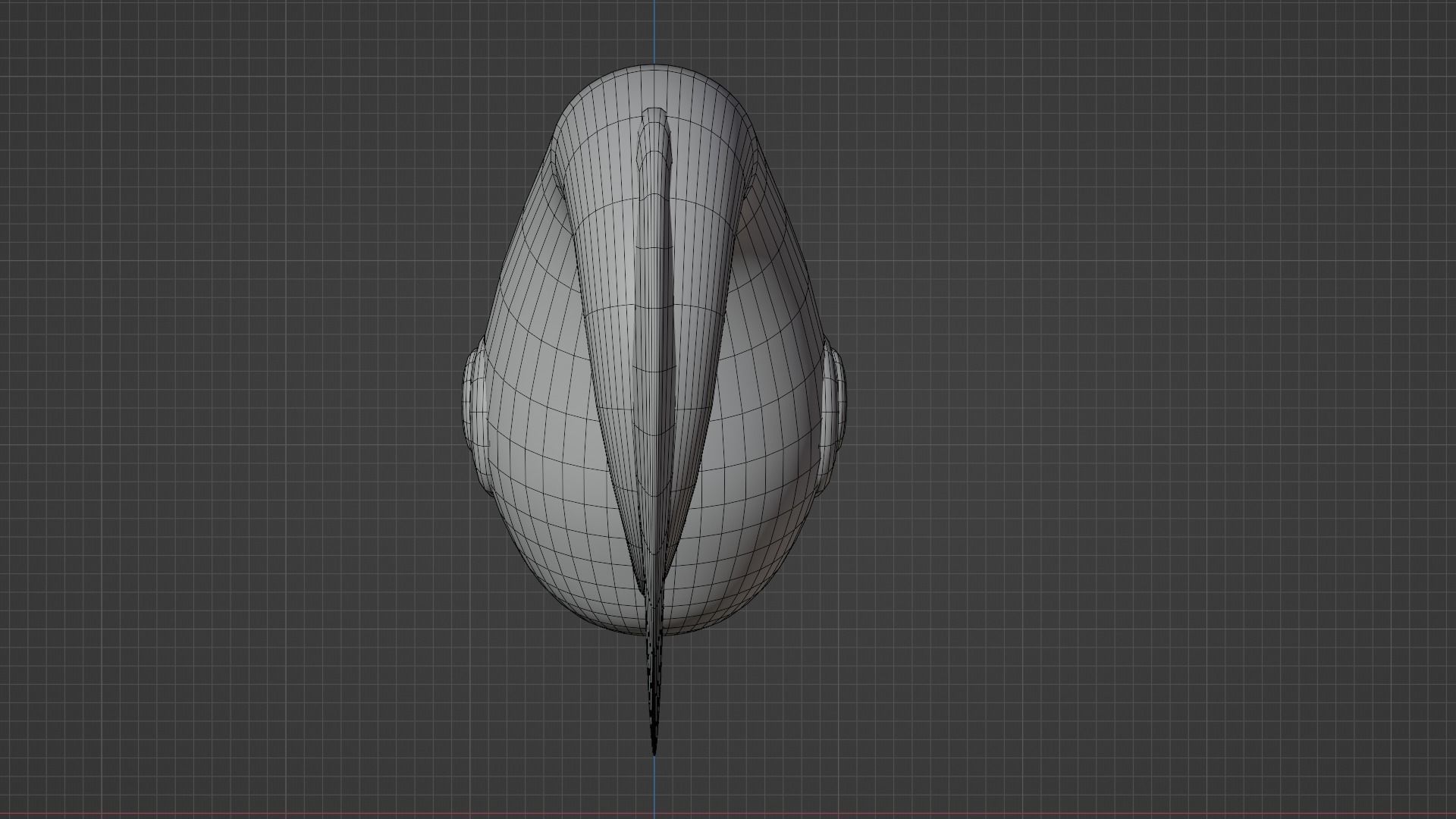Click the rounded top of the head mesh

click(654, 83)
